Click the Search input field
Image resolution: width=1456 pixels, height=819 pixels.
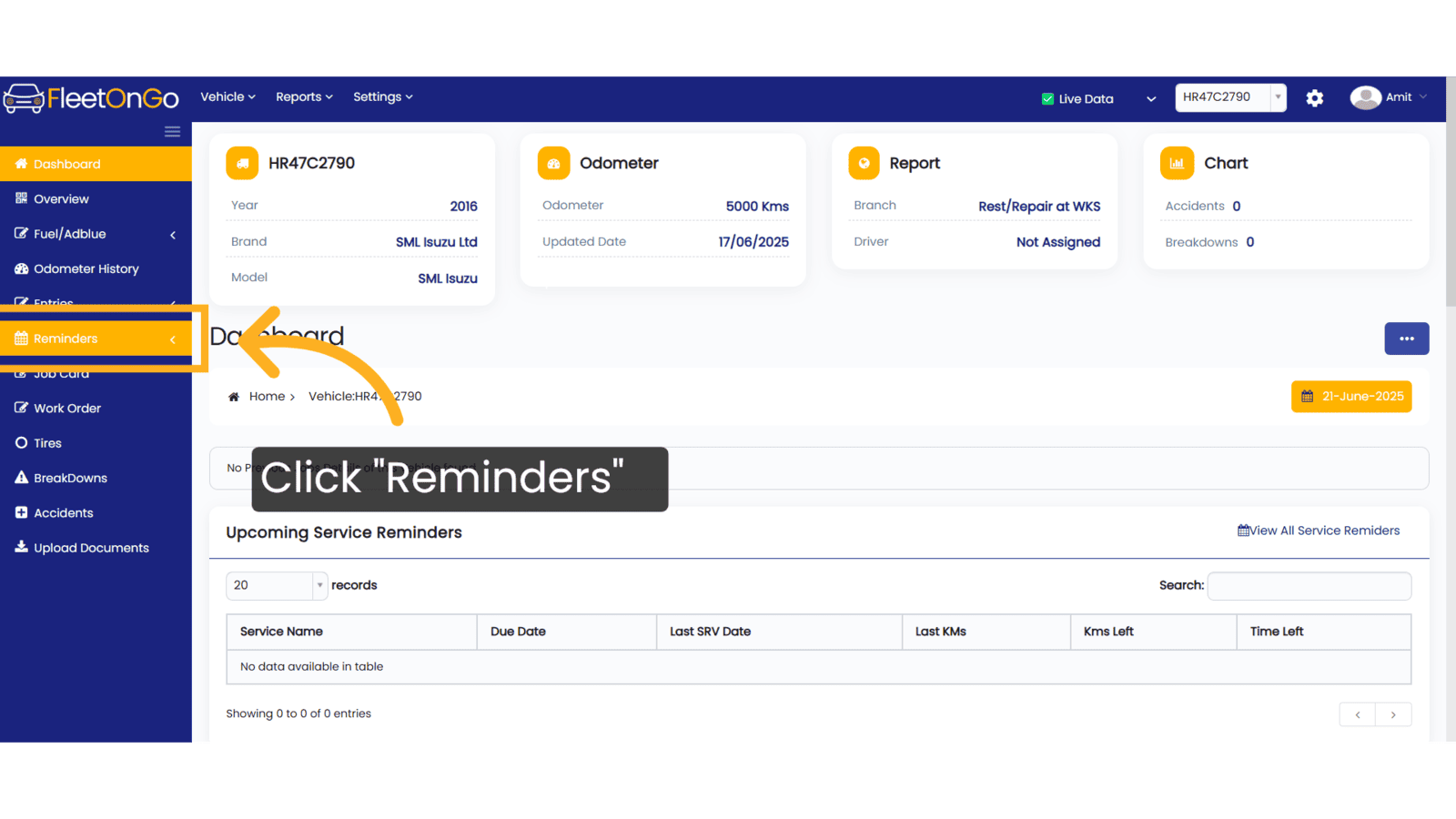tap(1309, 585)
